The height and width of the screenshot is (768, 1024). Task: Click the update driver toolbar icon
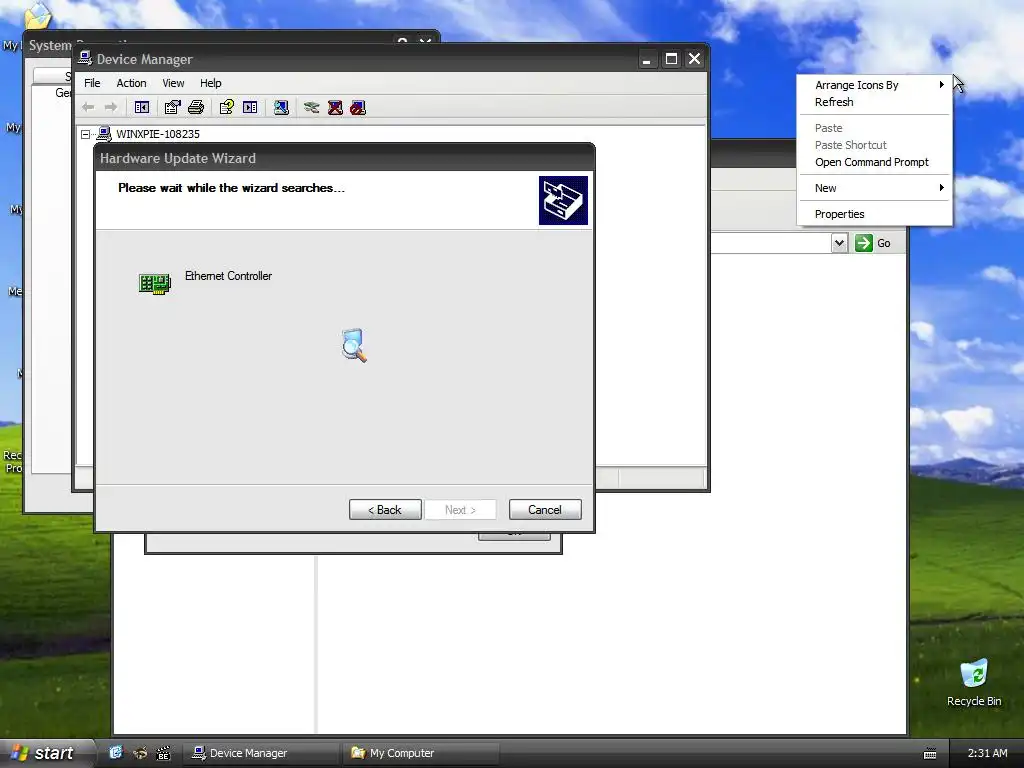coord(312,107)
